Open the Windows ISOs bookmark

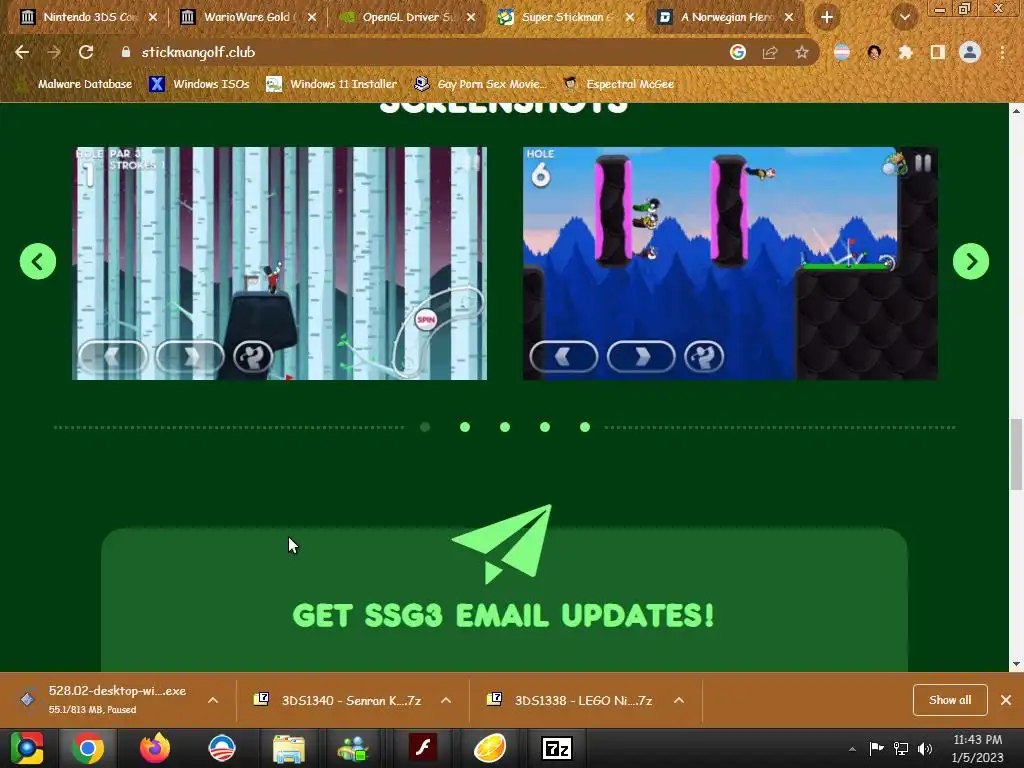tap(199, 84)
